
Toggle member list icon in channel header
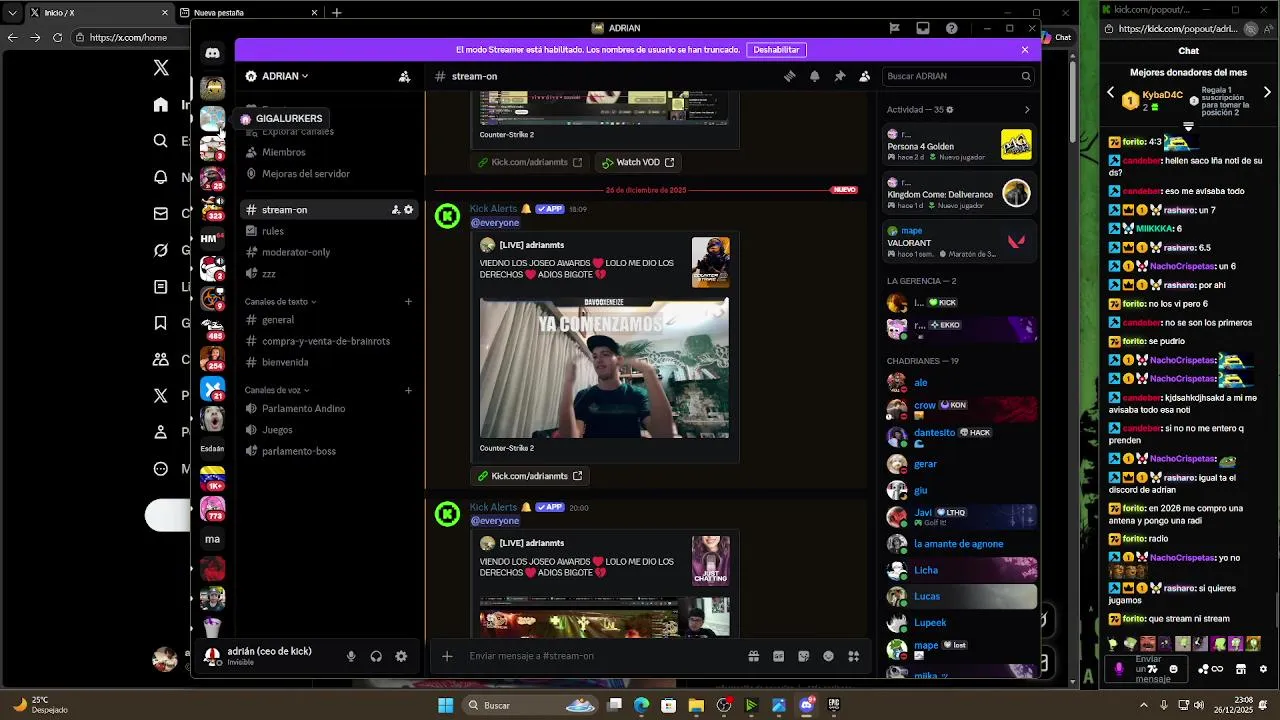coord(864,76)
